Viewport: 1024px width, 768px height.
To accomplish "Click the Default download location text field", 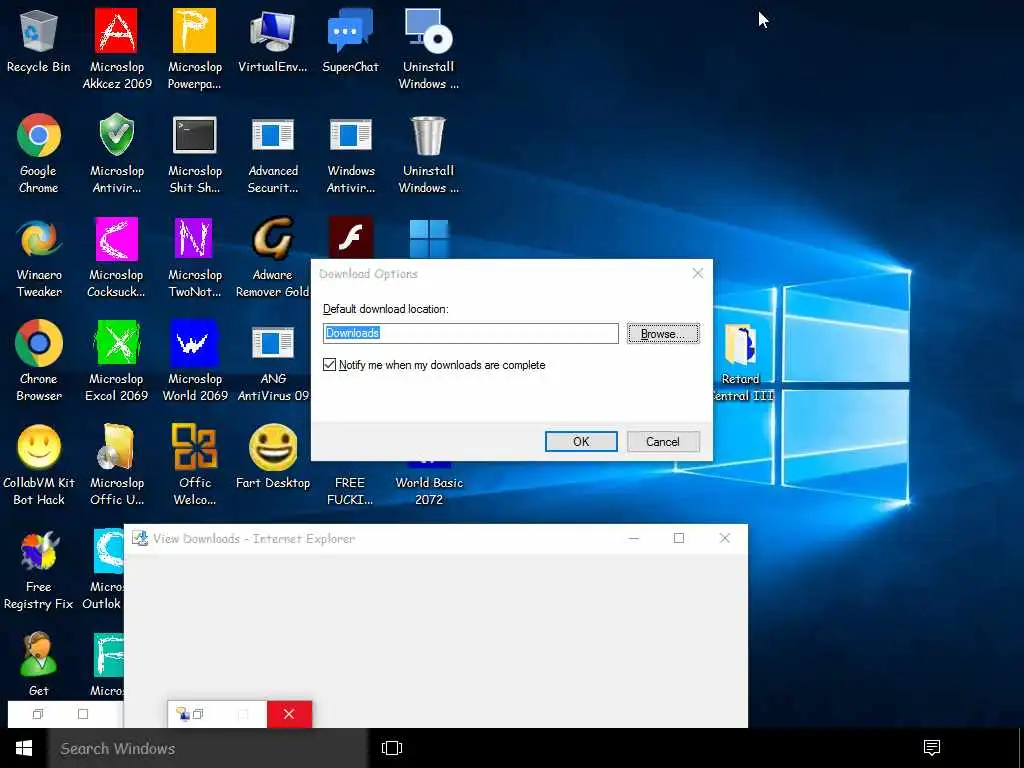I will tap(470, 333).
